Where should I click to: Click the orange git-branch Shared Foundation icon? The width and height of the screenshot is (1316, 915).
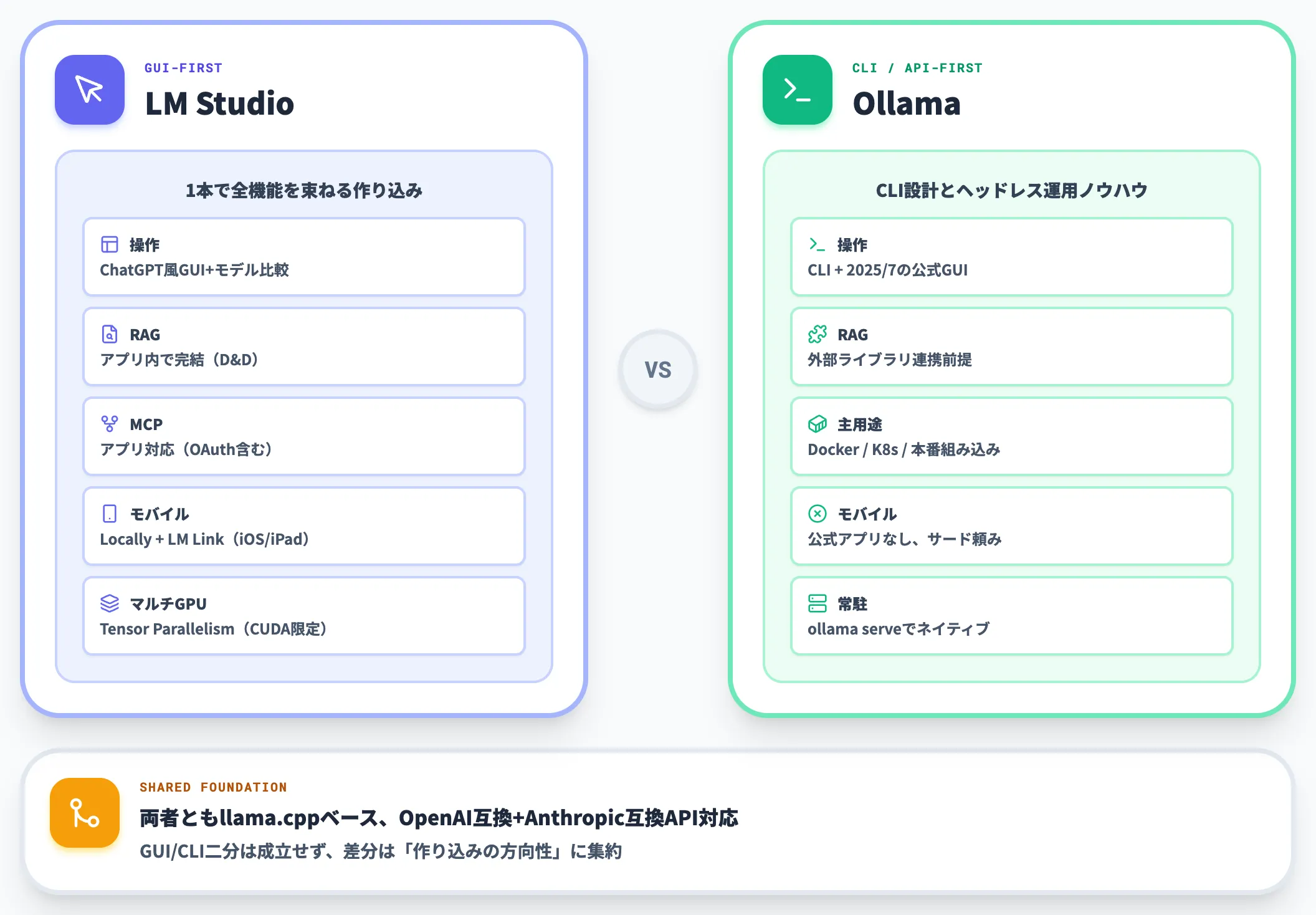85,813
